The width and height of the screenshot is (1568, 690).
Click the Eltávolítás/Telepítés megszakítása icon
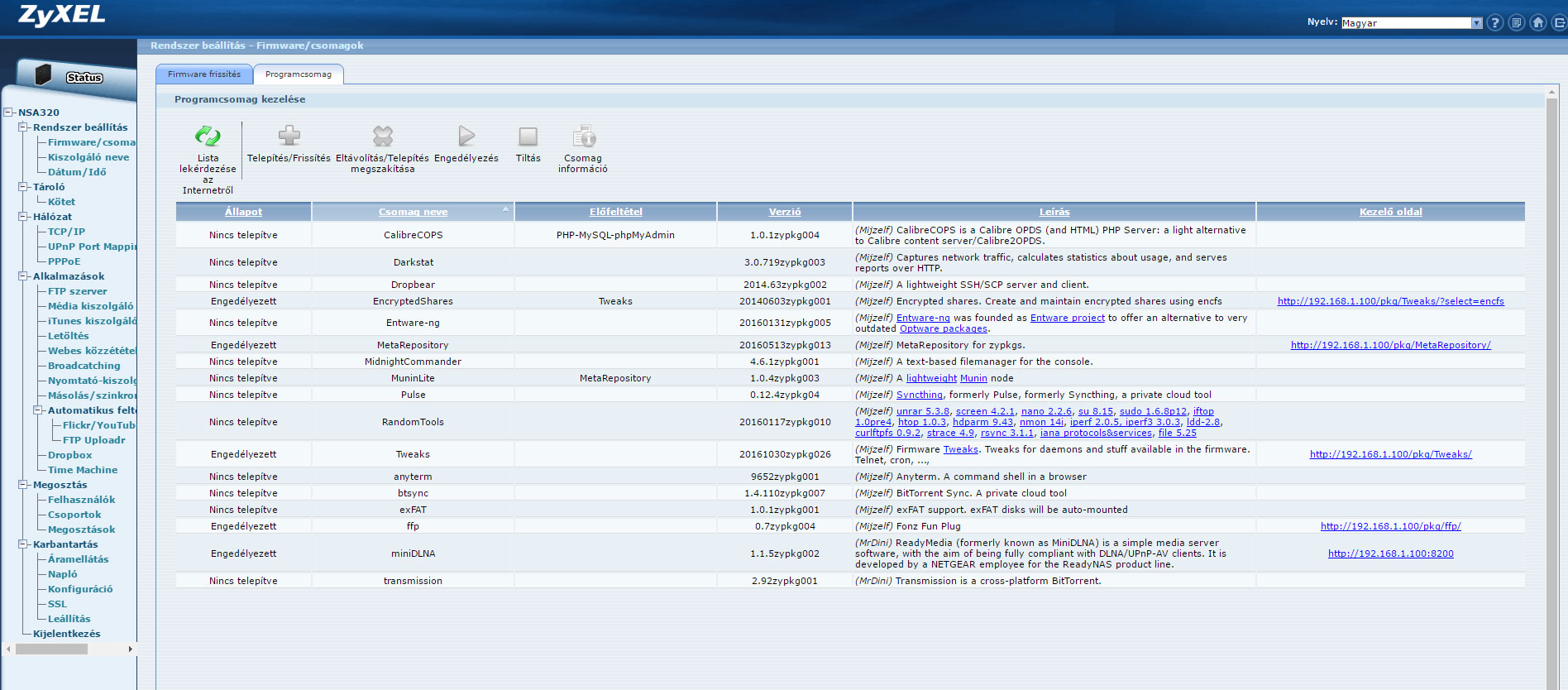pyautogui.click(x=382, y=136)
